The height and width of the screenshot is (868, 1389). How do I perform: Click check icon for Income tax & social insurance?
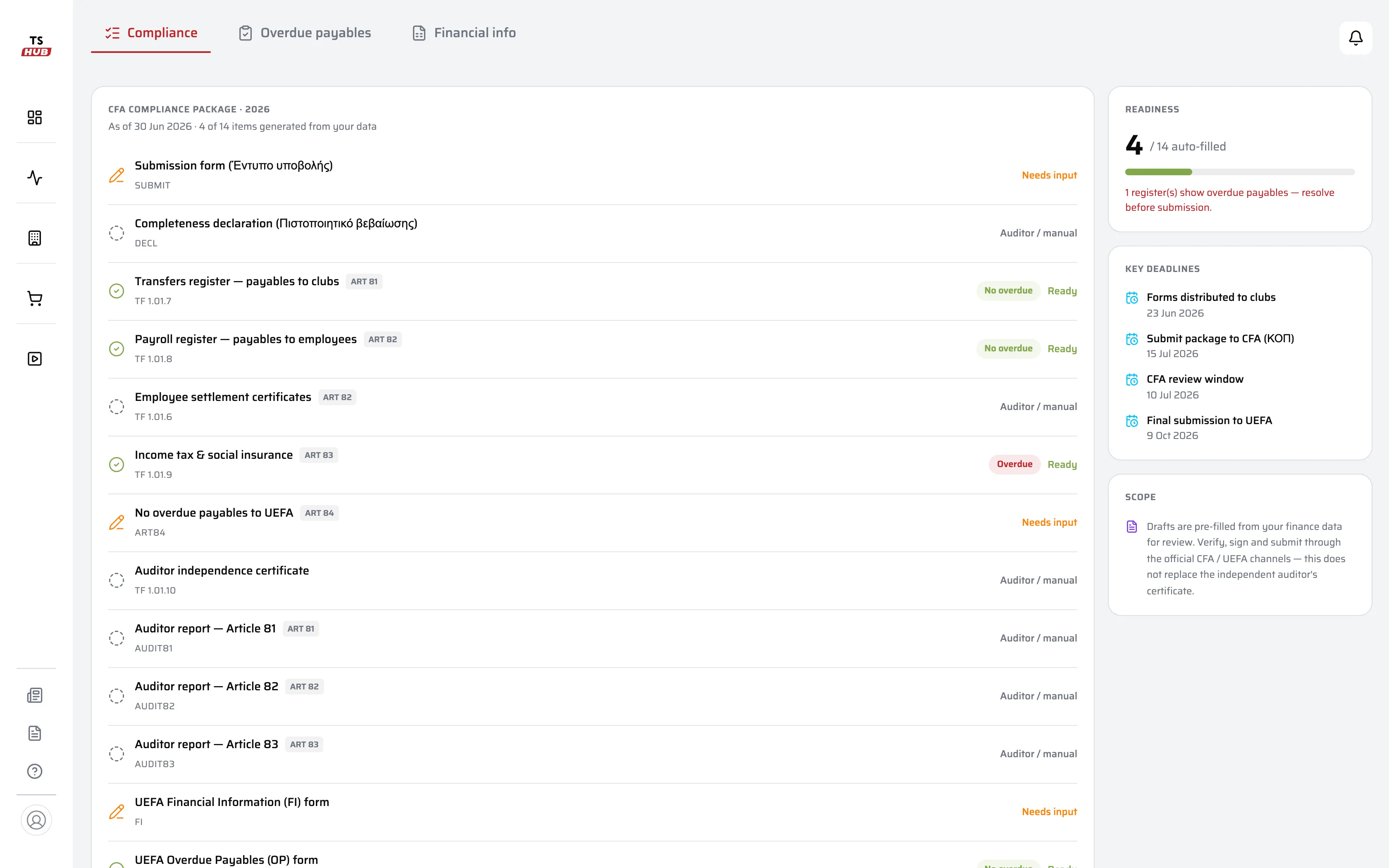117,465
